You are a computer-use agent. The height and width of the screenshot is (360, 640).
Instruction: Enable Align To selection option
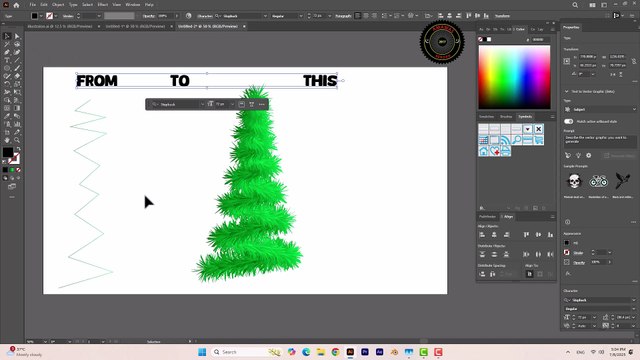529,274
